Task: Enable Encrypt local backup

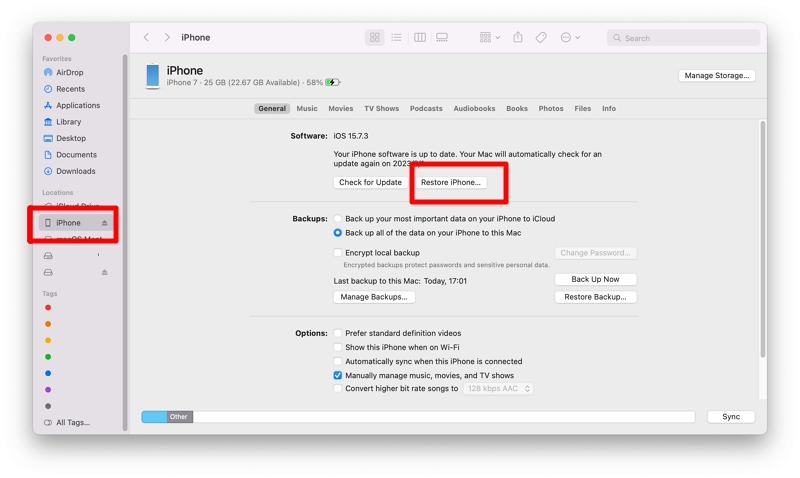Action: coord(338,253)
